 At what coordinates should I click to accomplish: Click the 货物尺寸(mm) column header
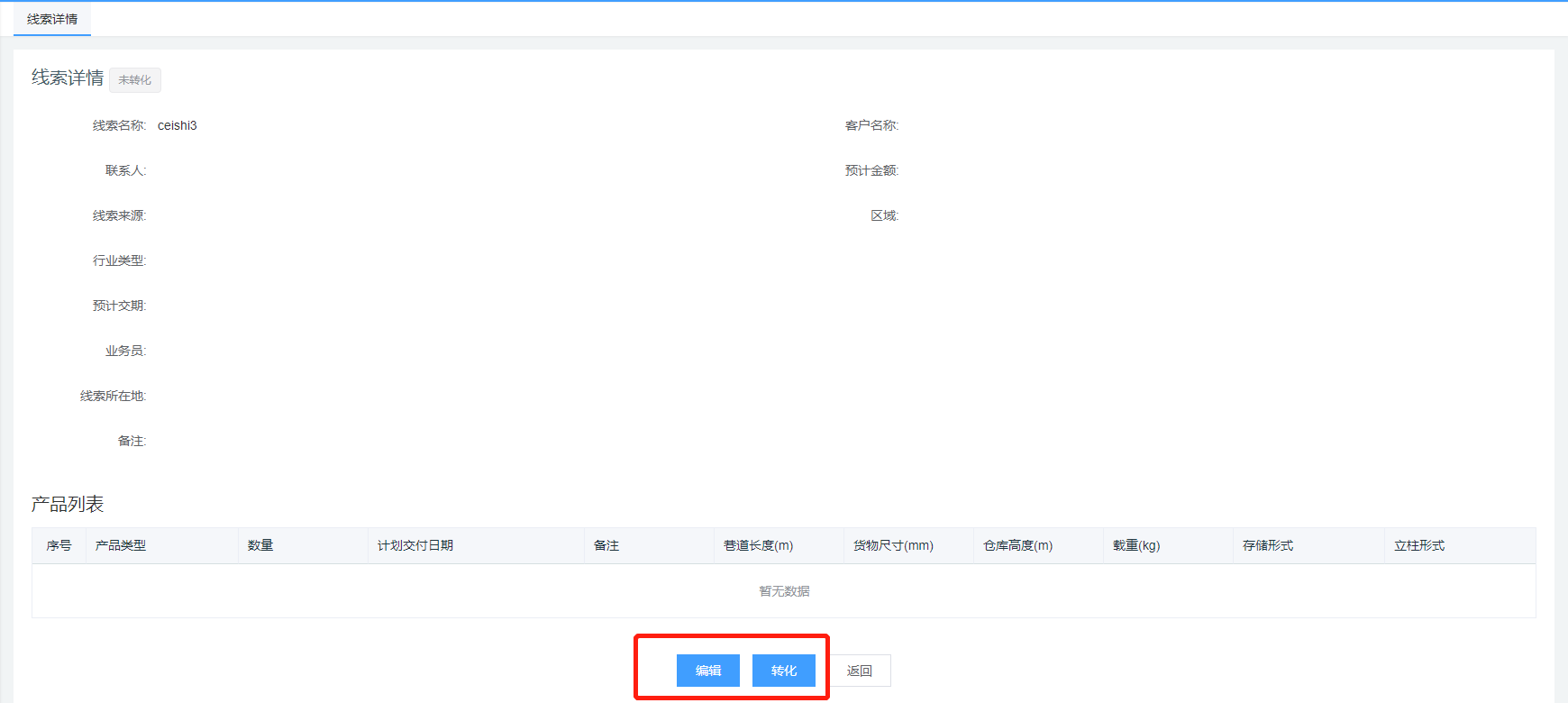coord(893,545)
